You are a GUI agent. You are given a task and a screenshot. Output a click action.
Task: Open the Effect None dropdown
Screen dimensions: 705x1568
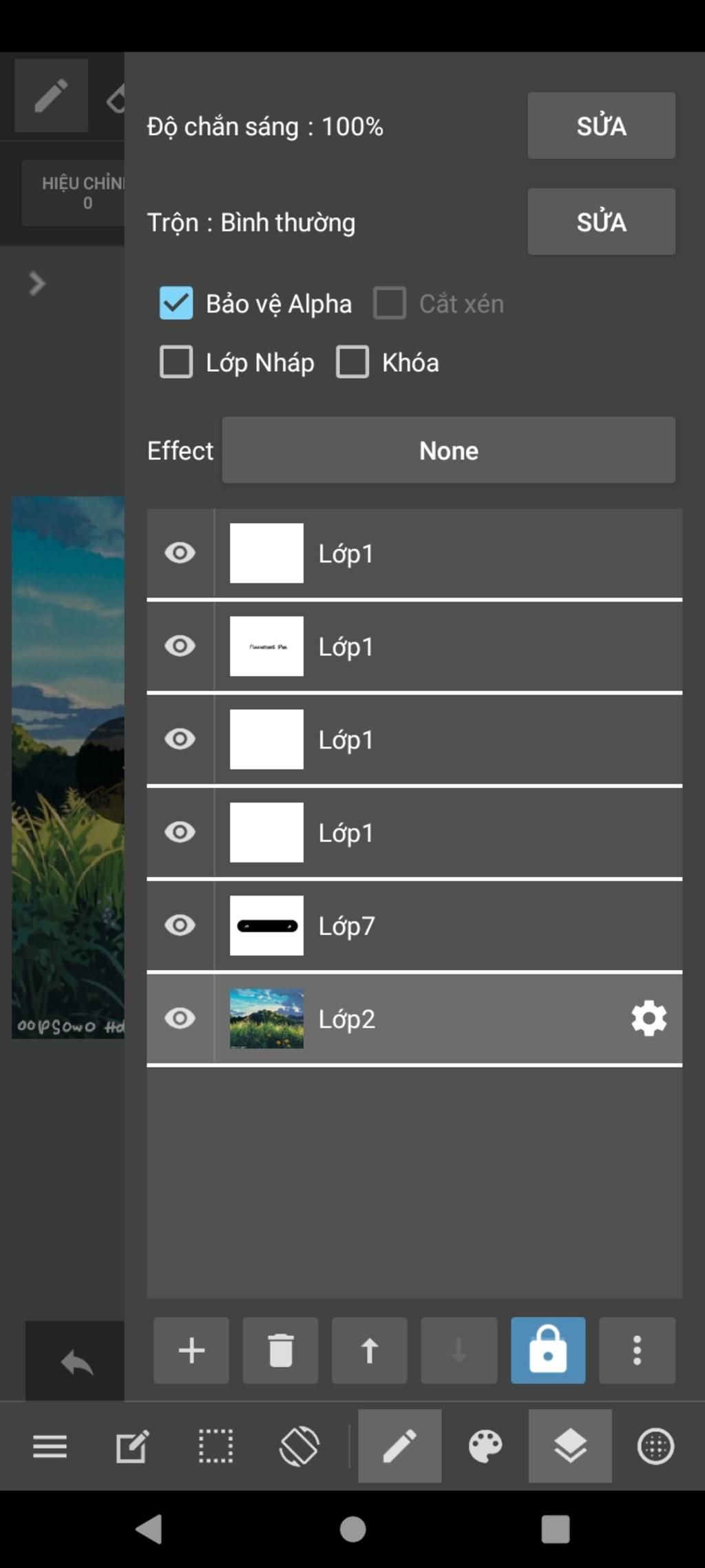coord(448,450)
